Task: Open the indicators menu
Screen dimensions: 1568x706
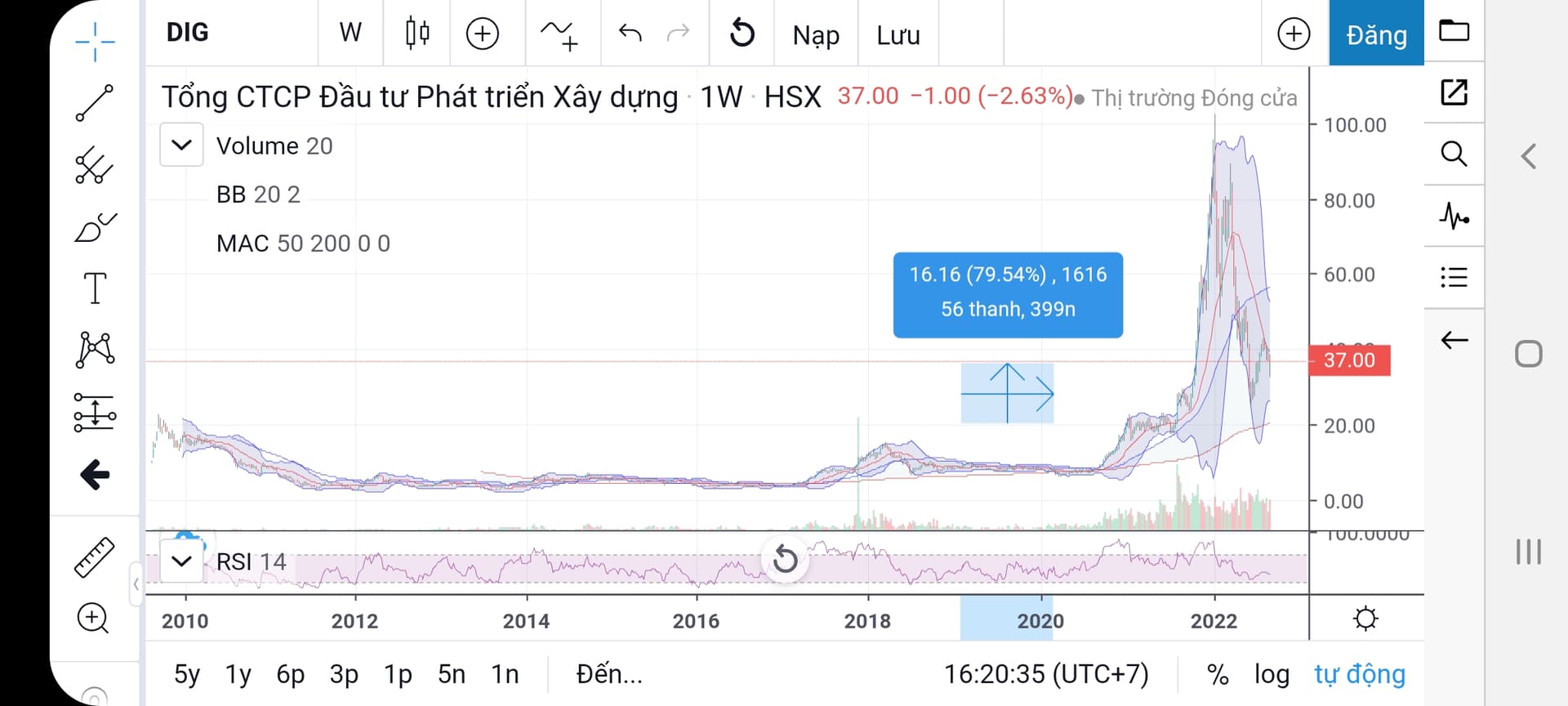Action: 559,34
